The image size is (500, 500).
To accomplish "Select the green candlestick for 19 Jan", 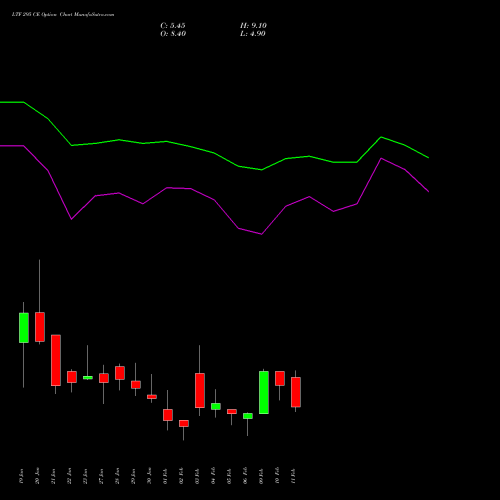I will pyautogui.click(x=24, y=328).
